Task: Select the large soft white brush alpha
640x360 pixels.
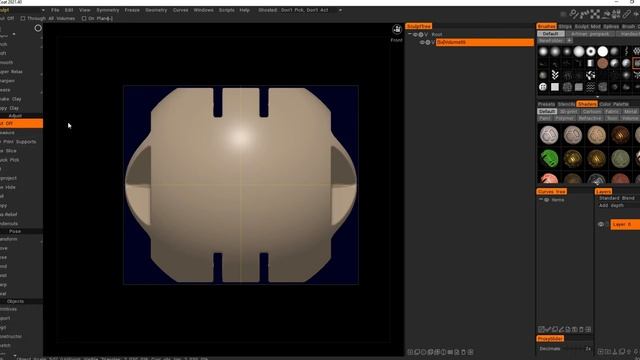Action: (579, 51)
